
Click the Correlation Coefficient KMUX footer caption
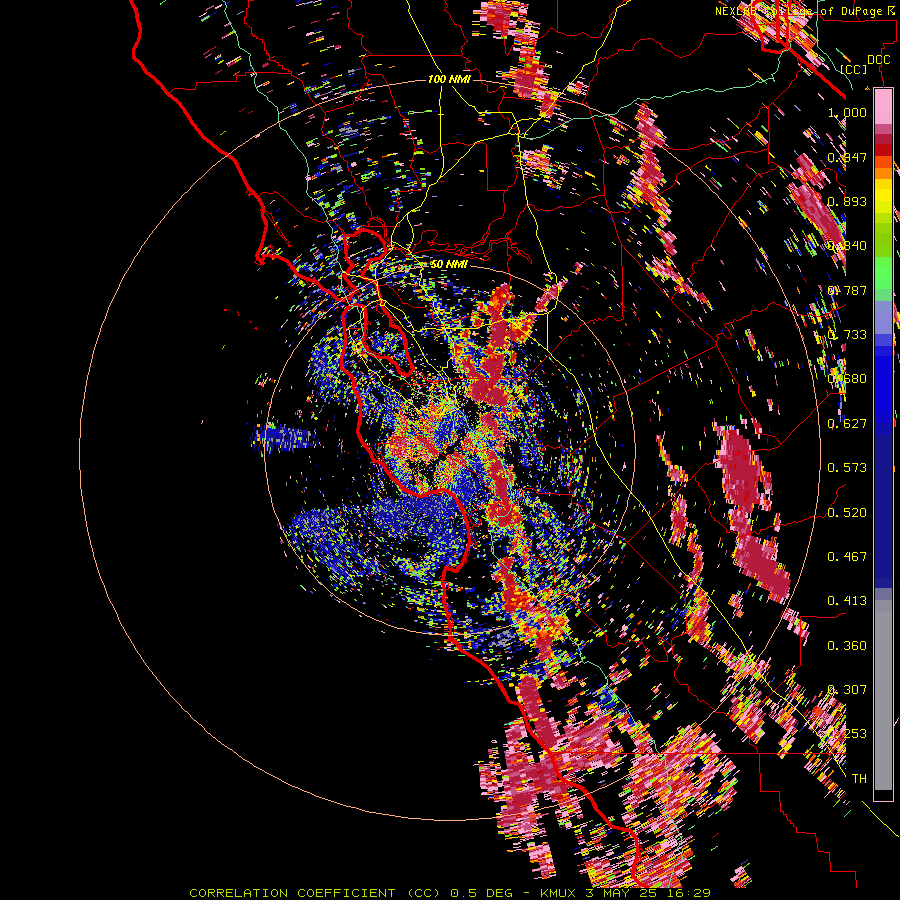450,893
